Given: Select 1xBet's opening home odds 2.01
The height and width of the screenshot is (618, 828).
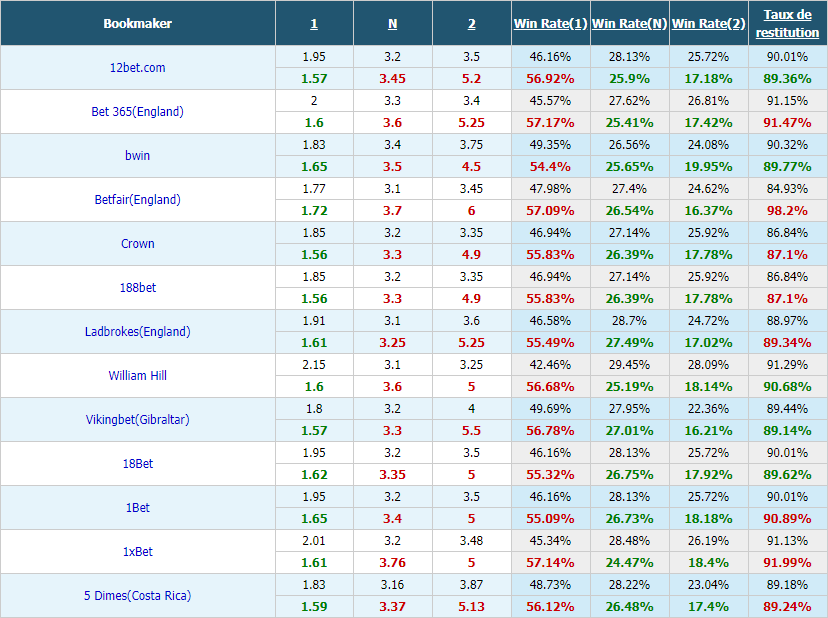Looking at the screenshot, I should click(x=314, y=541).
